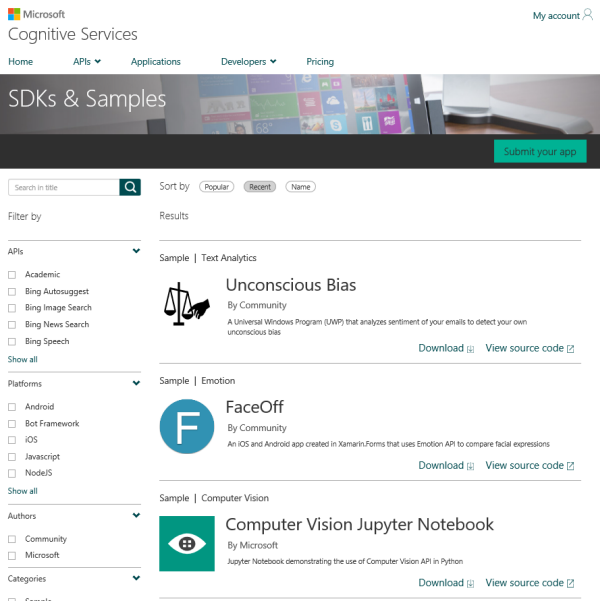Click the Computer Vision category label
600x601 pixels.
[x=235, y=498]
